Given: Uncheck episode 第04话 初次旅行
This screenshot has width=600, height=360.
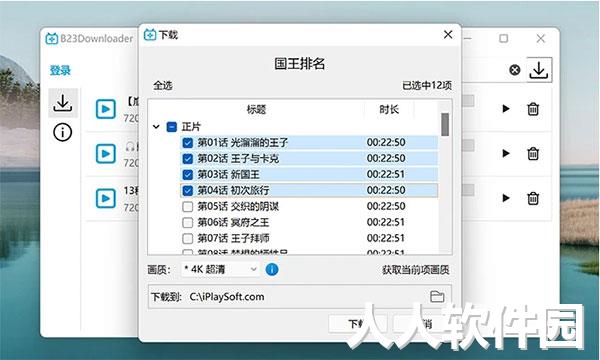Looking at the screenshot, I should point(188,191).
